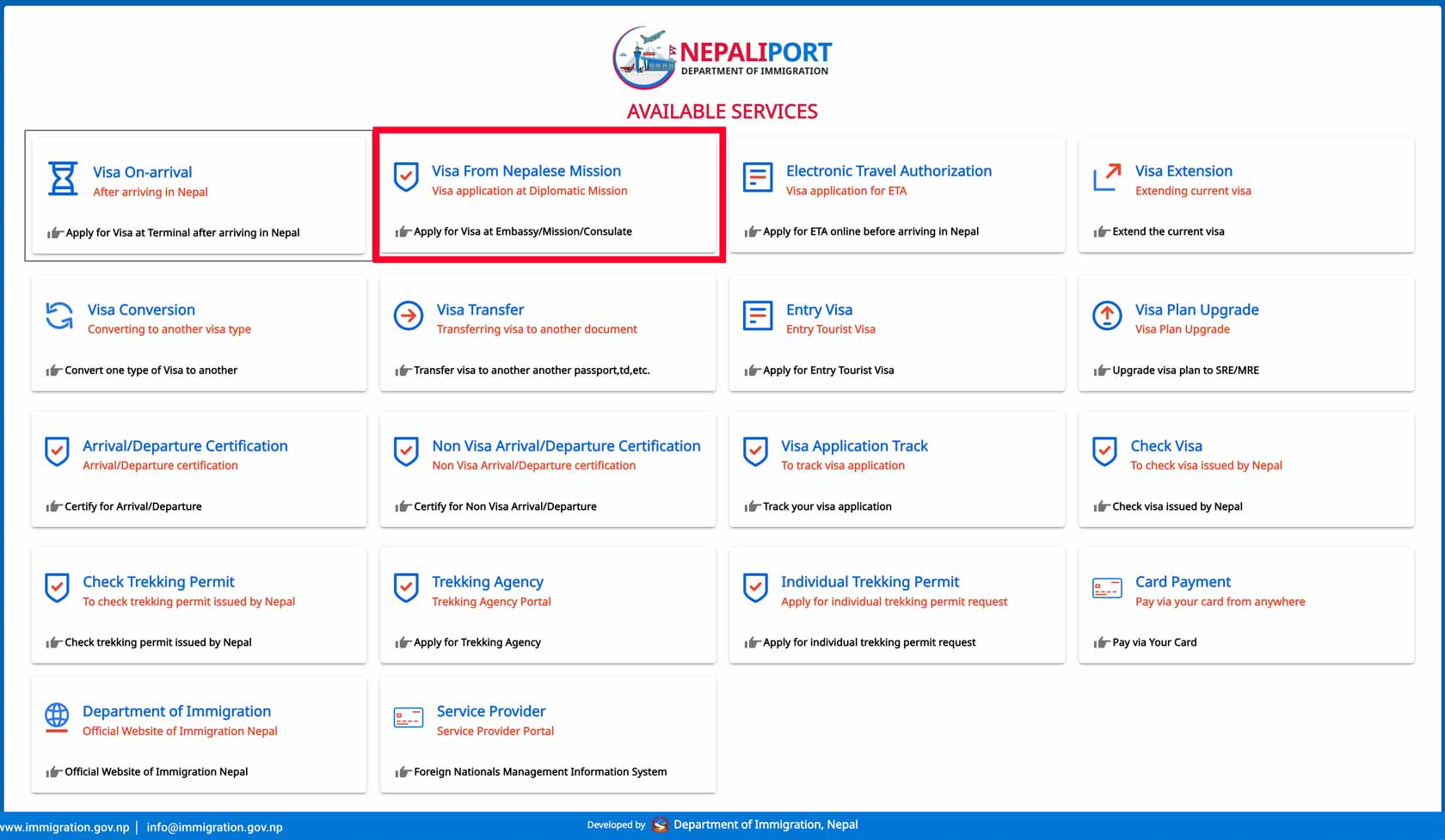Choose the Visa Conversion title link
Image resolution: width=1445 pixels, height=840 pixels.
[141, 310]
